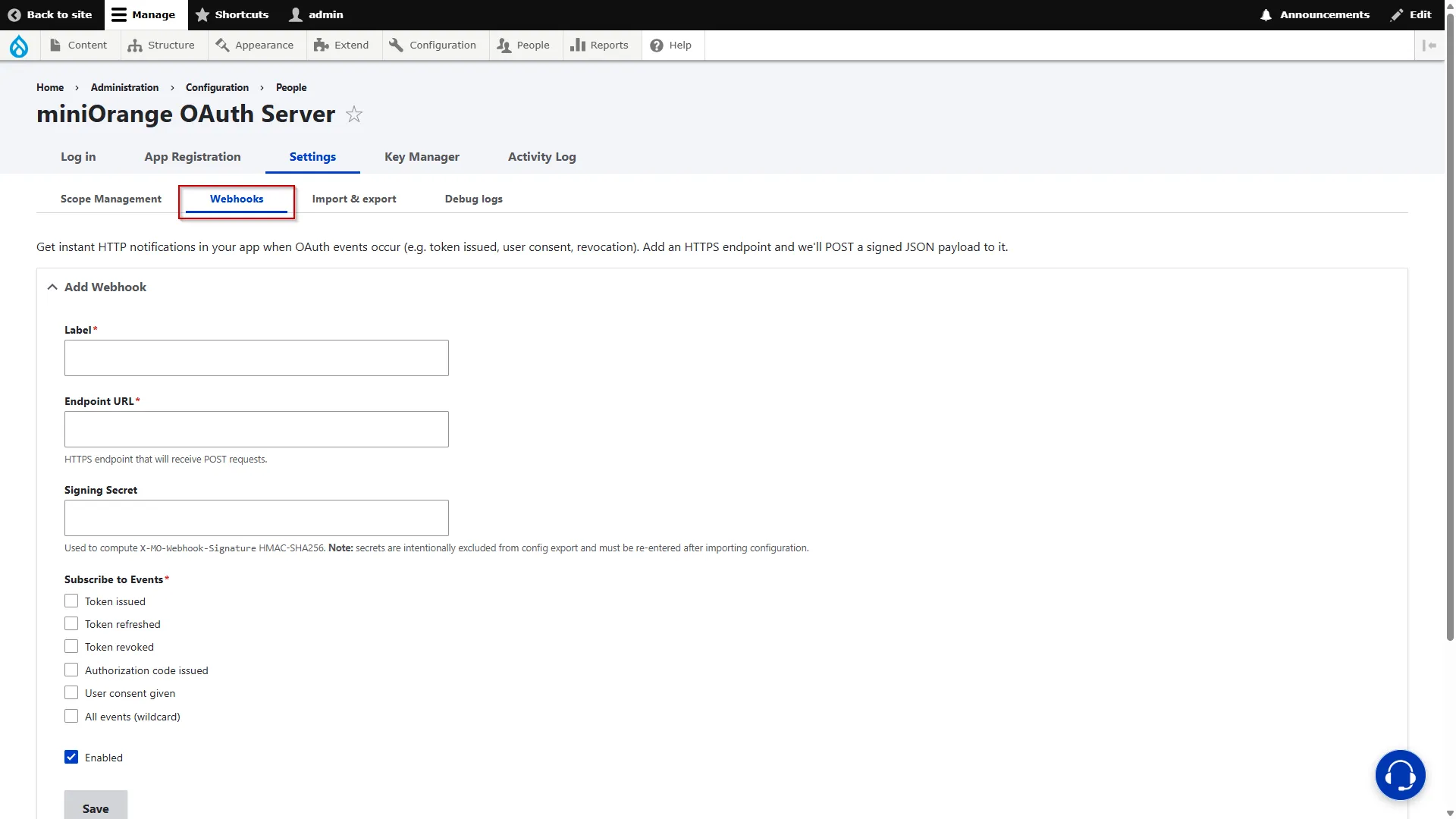The width and height of the screenshot is (1456, 819).
Task: Click the Edit pencil icon
Action: (x=1397, y=14)
